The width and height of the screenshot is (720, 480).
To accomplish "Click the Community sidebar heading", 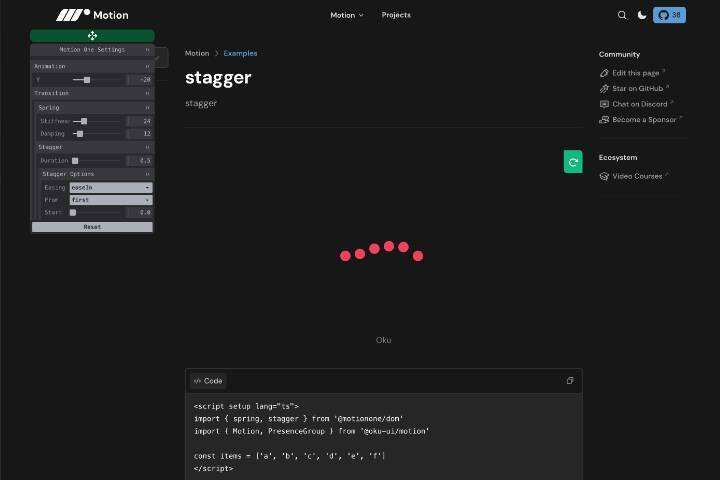I will [619, 55].
